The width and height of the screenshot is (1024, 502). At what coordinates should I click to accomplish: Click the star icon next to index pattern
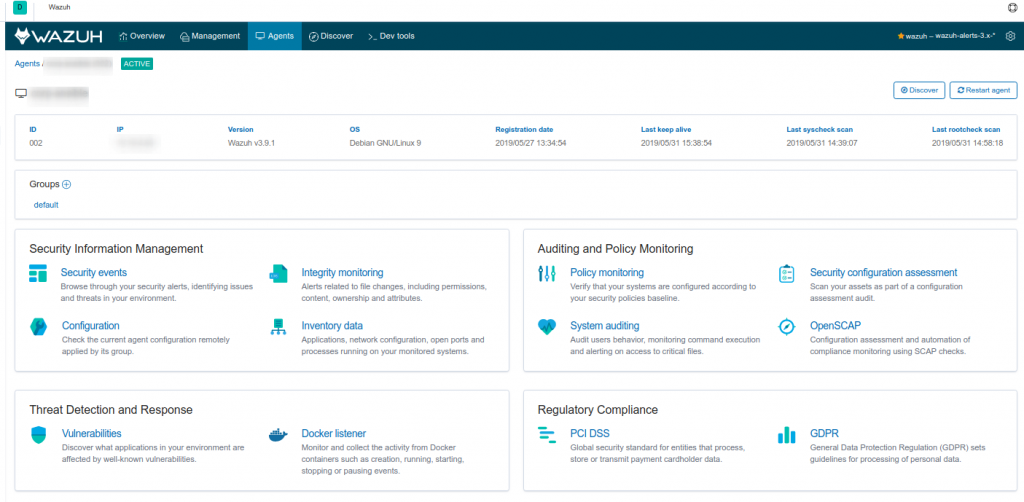901,37
